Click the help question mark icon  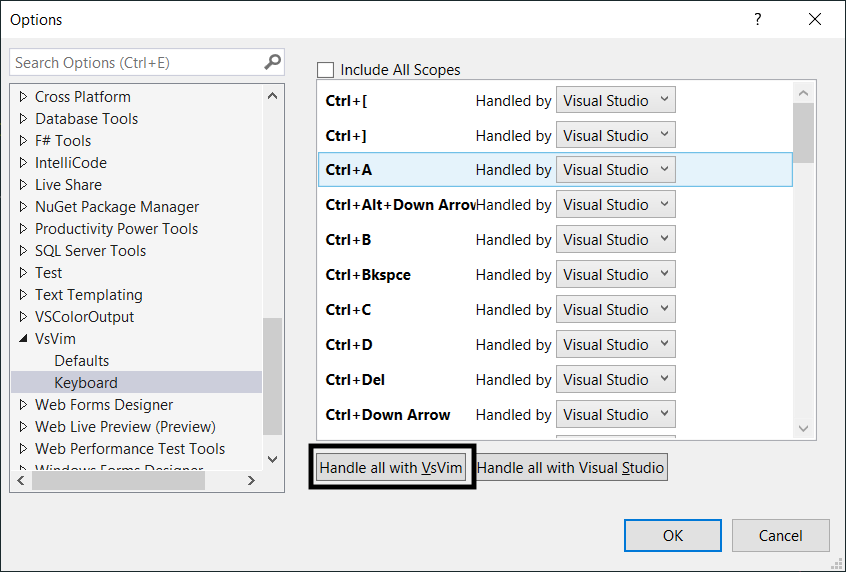pyautogui.click(x=758, y=19)
